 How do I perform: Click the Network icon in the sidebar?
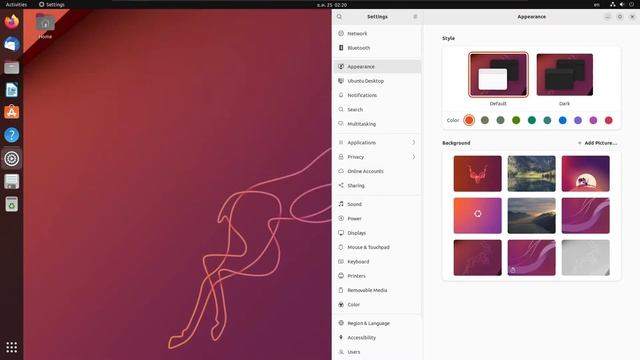coord(341,33)
